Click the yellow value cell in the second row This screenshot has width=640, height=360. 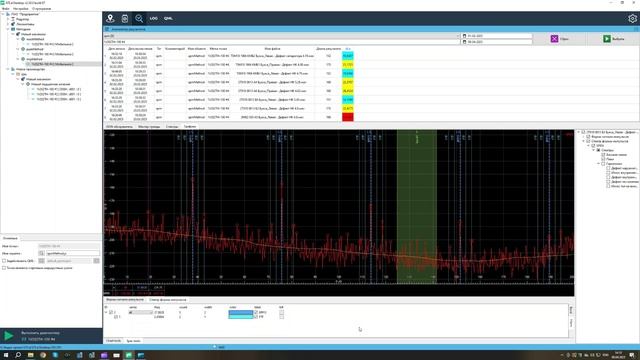click(x=348, y=64)
